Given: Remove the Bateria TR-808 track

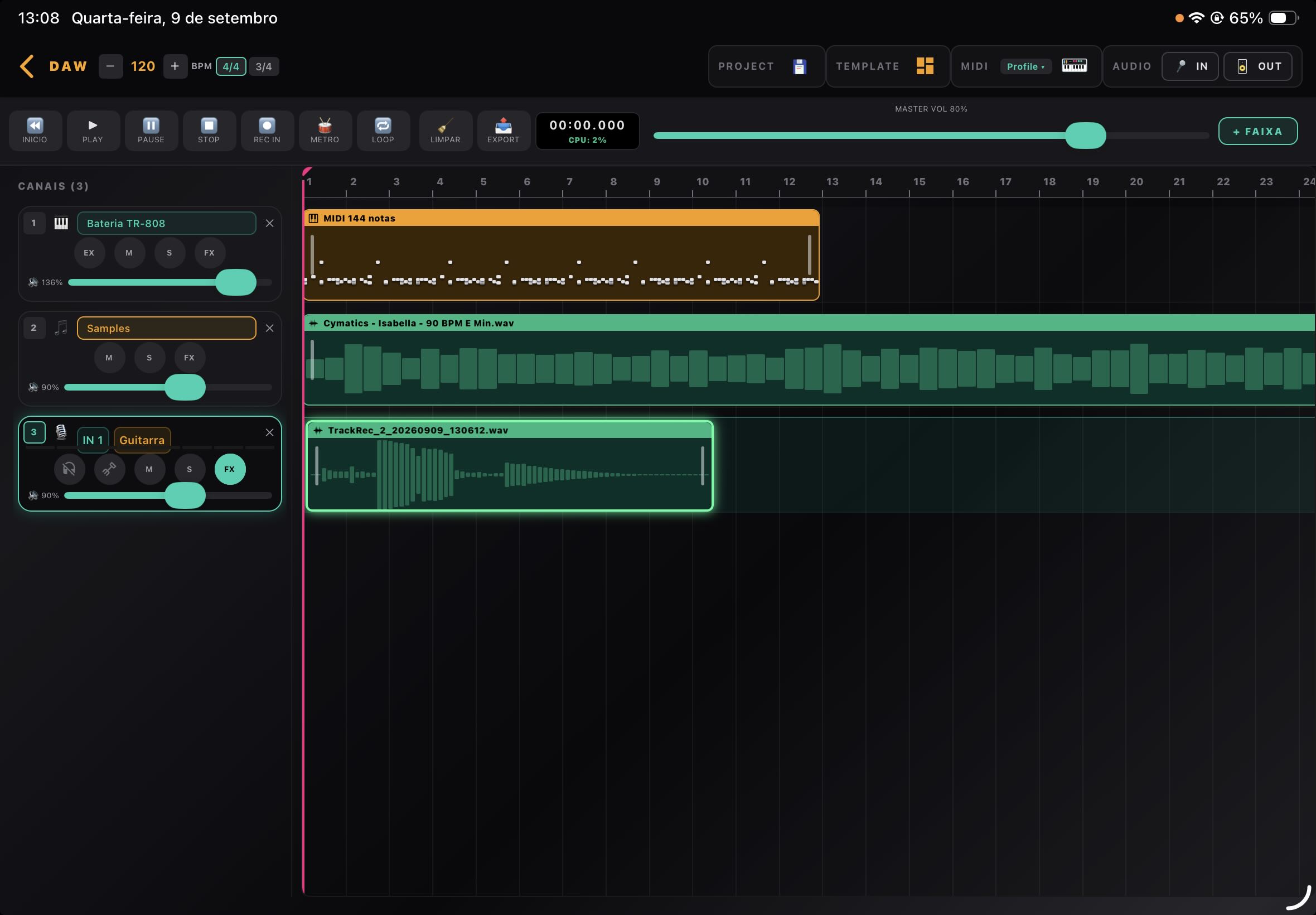Looking at the screenshot, I should tap(270, 224).
